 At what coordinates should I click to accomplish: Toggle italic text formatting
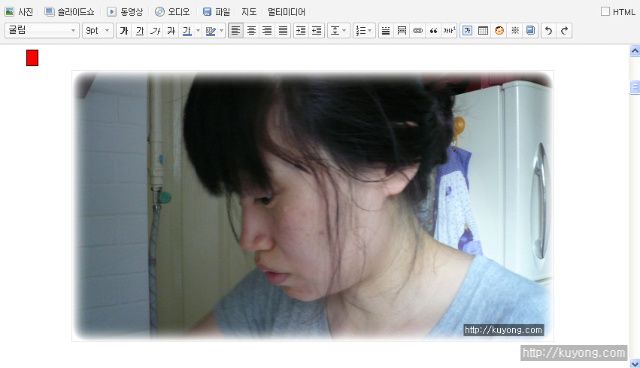coord(155,31)
